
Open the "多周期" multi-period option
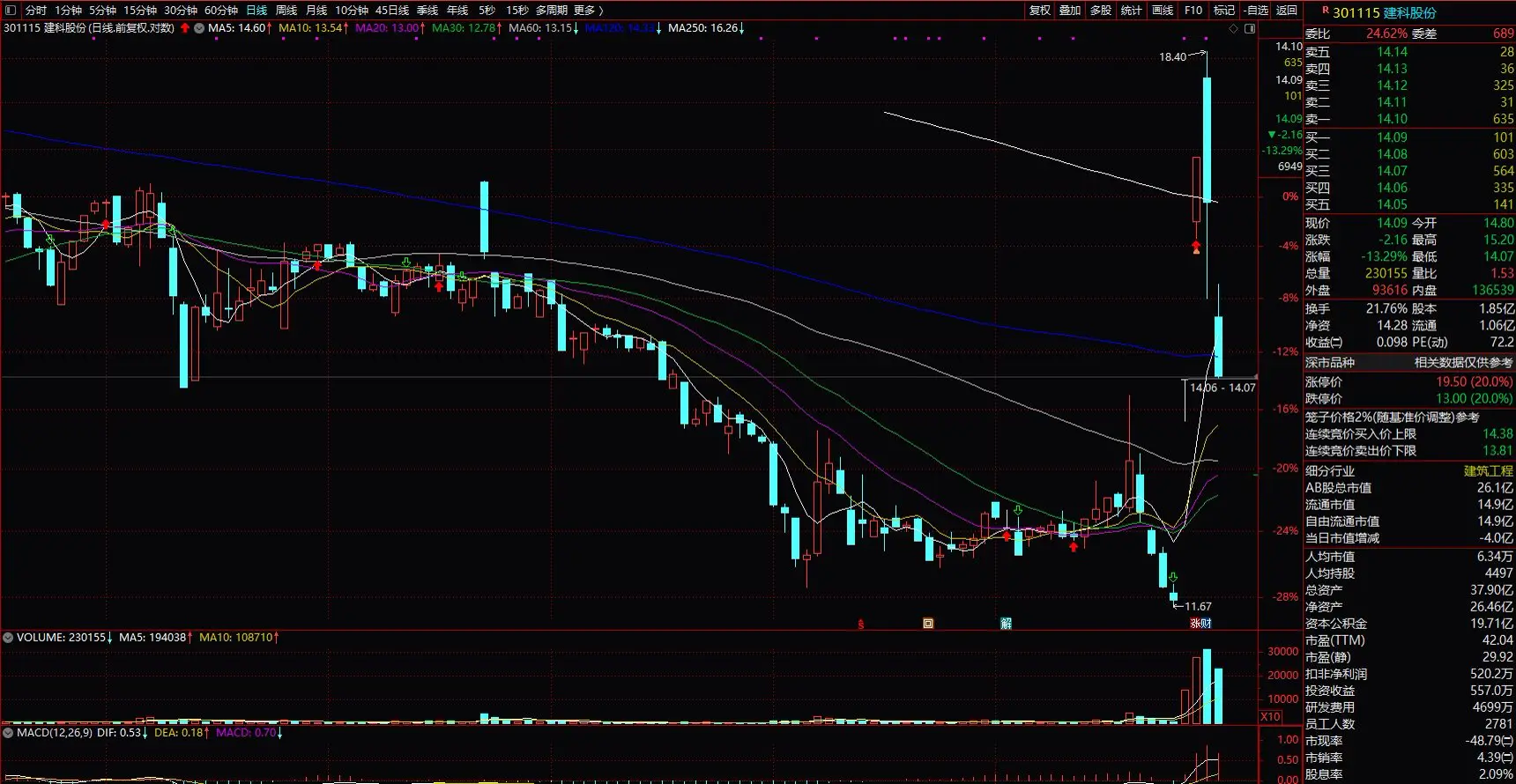[552, 11]
